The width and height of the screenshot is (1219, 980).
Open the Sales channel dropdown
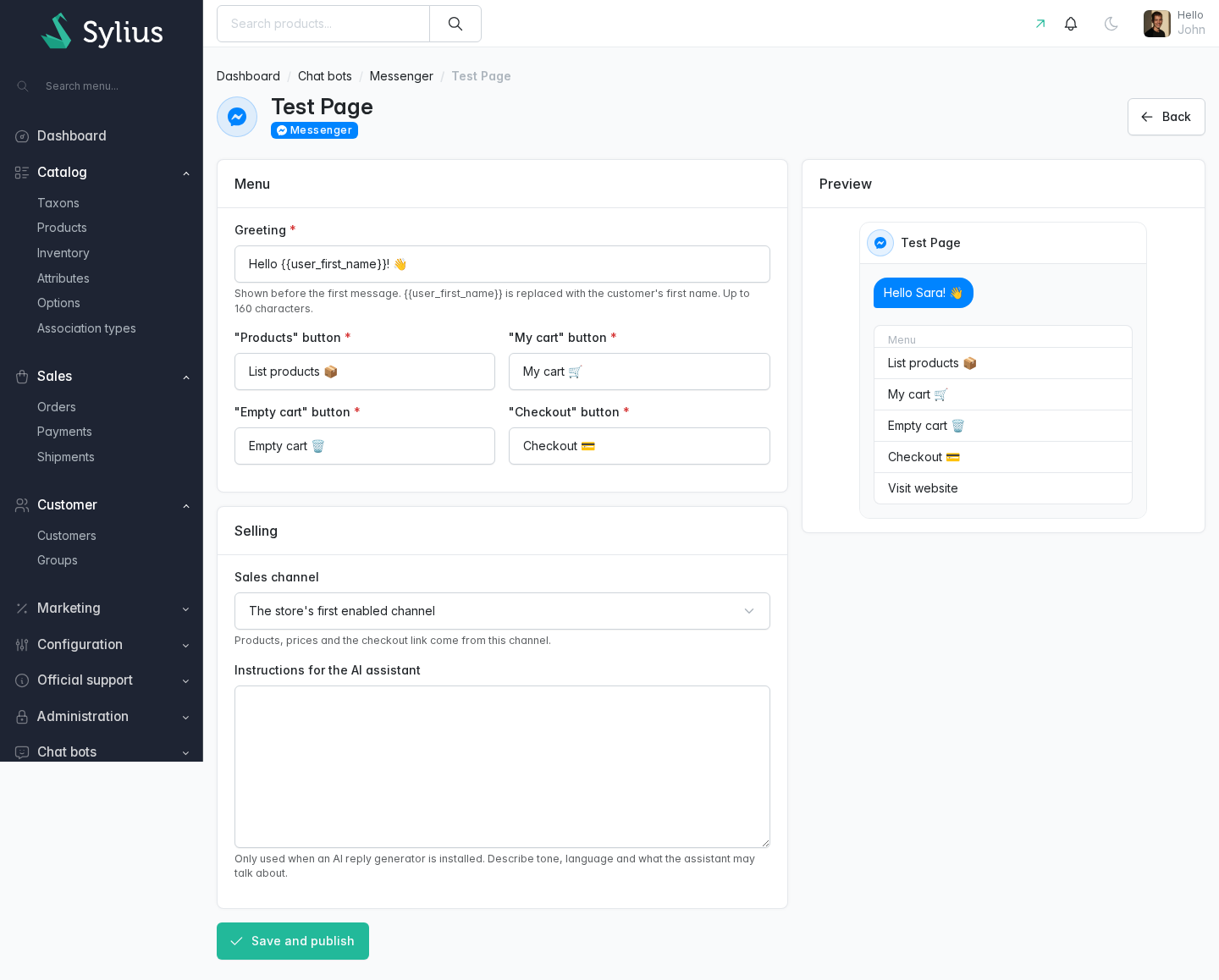(x=502, y=611)
